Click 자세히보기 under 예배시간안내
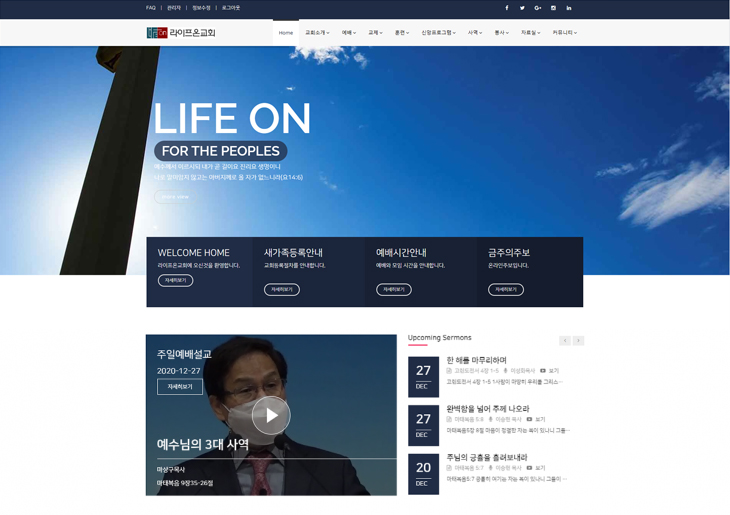The height and width of the screenshot is (515, 730). (394, 290)
